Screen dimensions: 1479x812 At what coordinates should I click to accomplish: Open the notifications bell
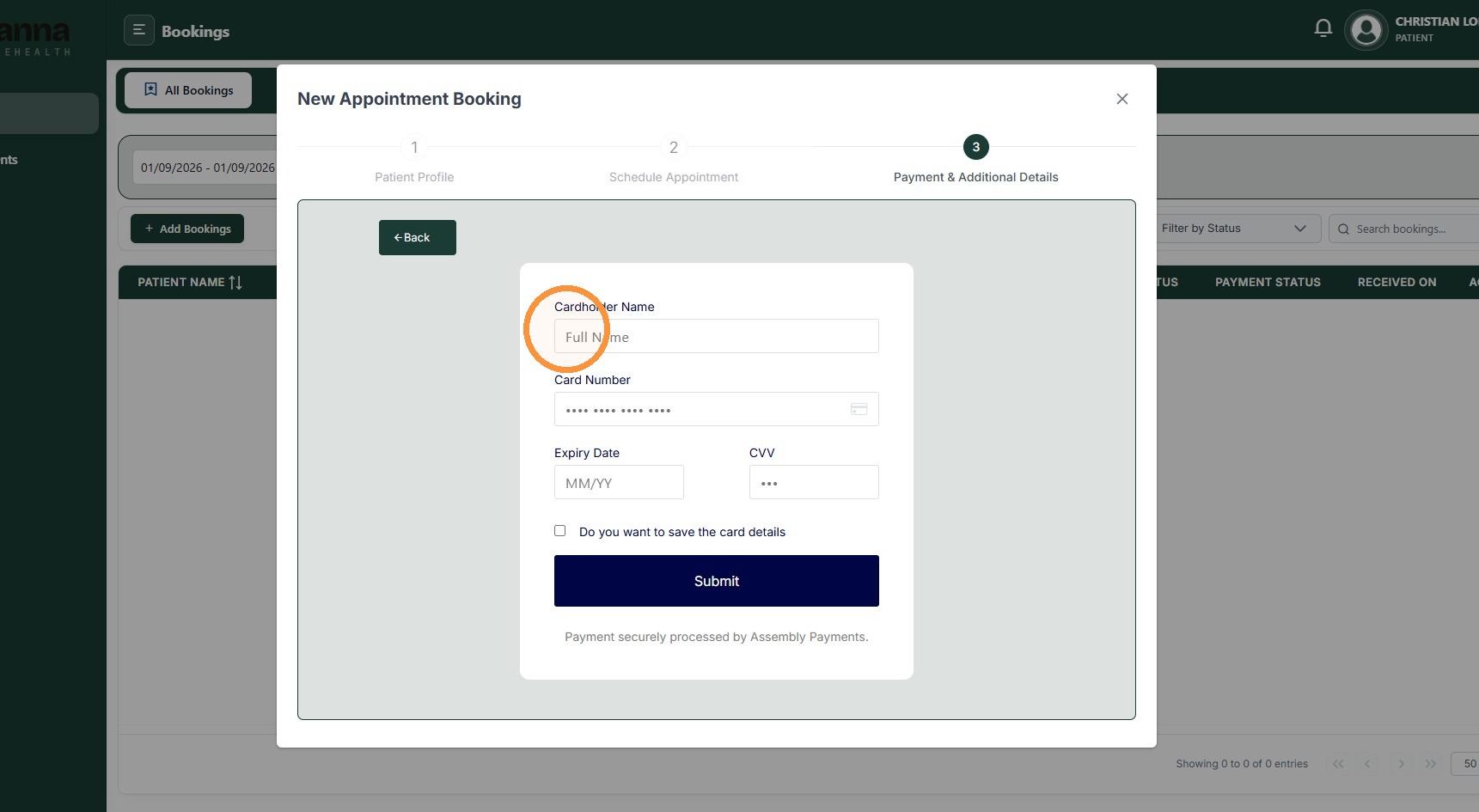click(1323, 28)
